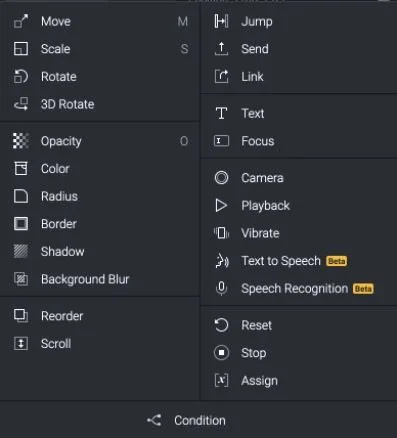Viewport: 397px width, 438px height.
Task: Click the Vibrate phone icon
Action: click(x=221, y=233)
